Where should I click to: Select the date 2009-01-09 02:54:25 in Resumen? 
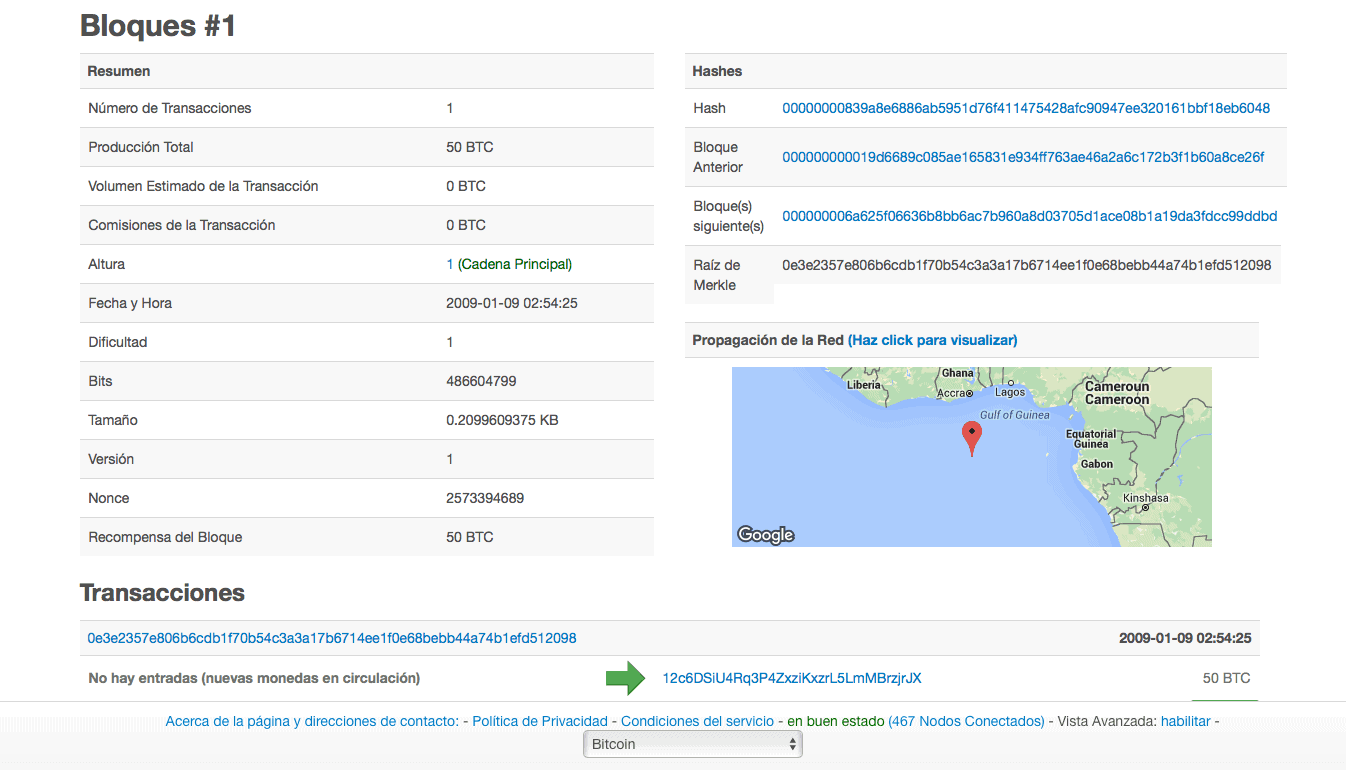(x=512, y=303)
